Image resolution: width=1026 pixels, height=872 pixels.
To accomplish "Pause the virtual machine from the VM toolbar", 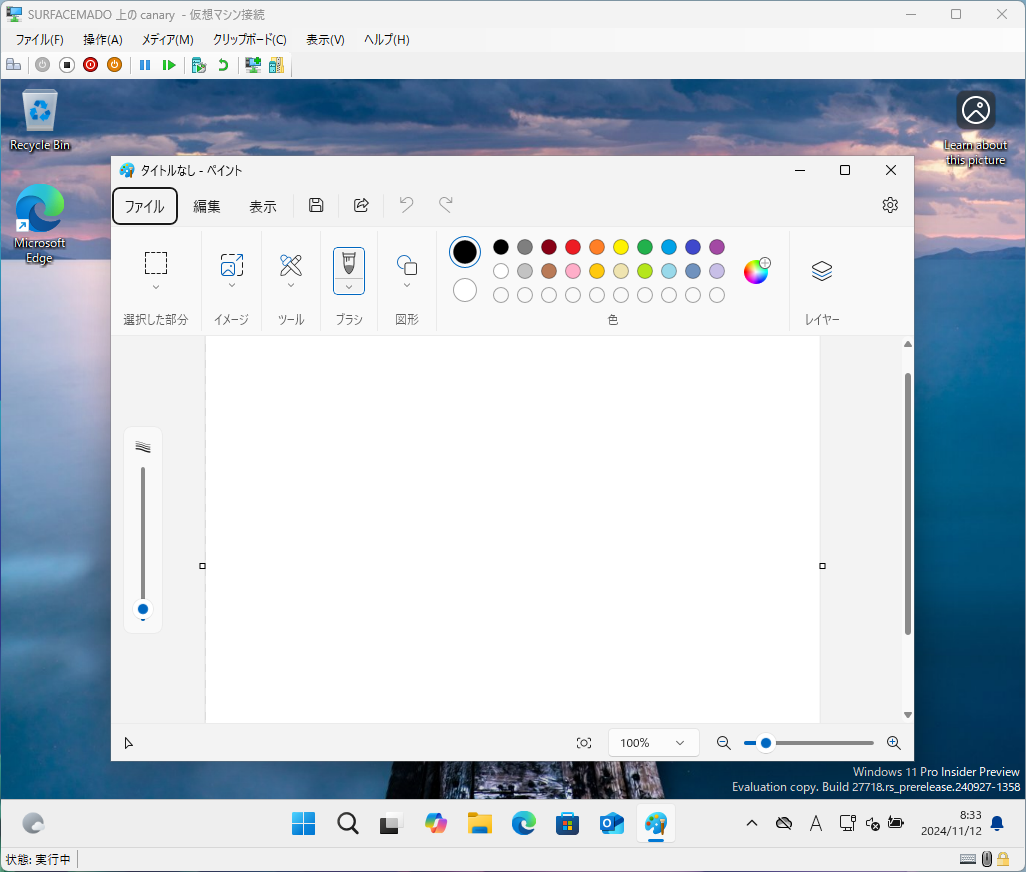I will point(144,64).
